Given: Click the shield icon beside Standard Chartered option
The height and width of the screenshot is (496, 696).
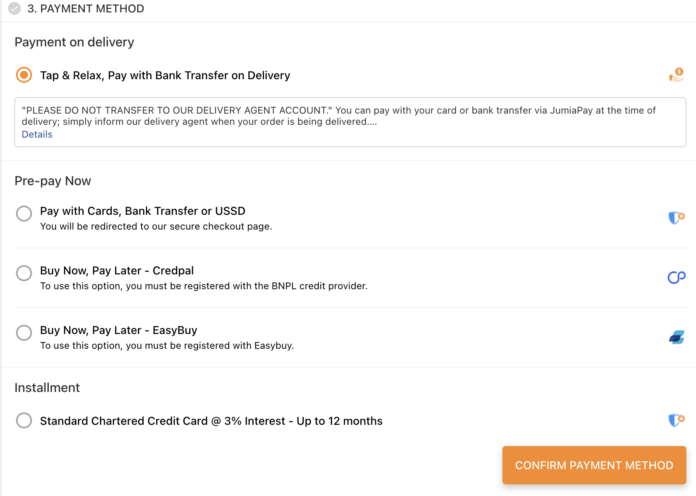Looking at the screenshot, I should (676, 421).
